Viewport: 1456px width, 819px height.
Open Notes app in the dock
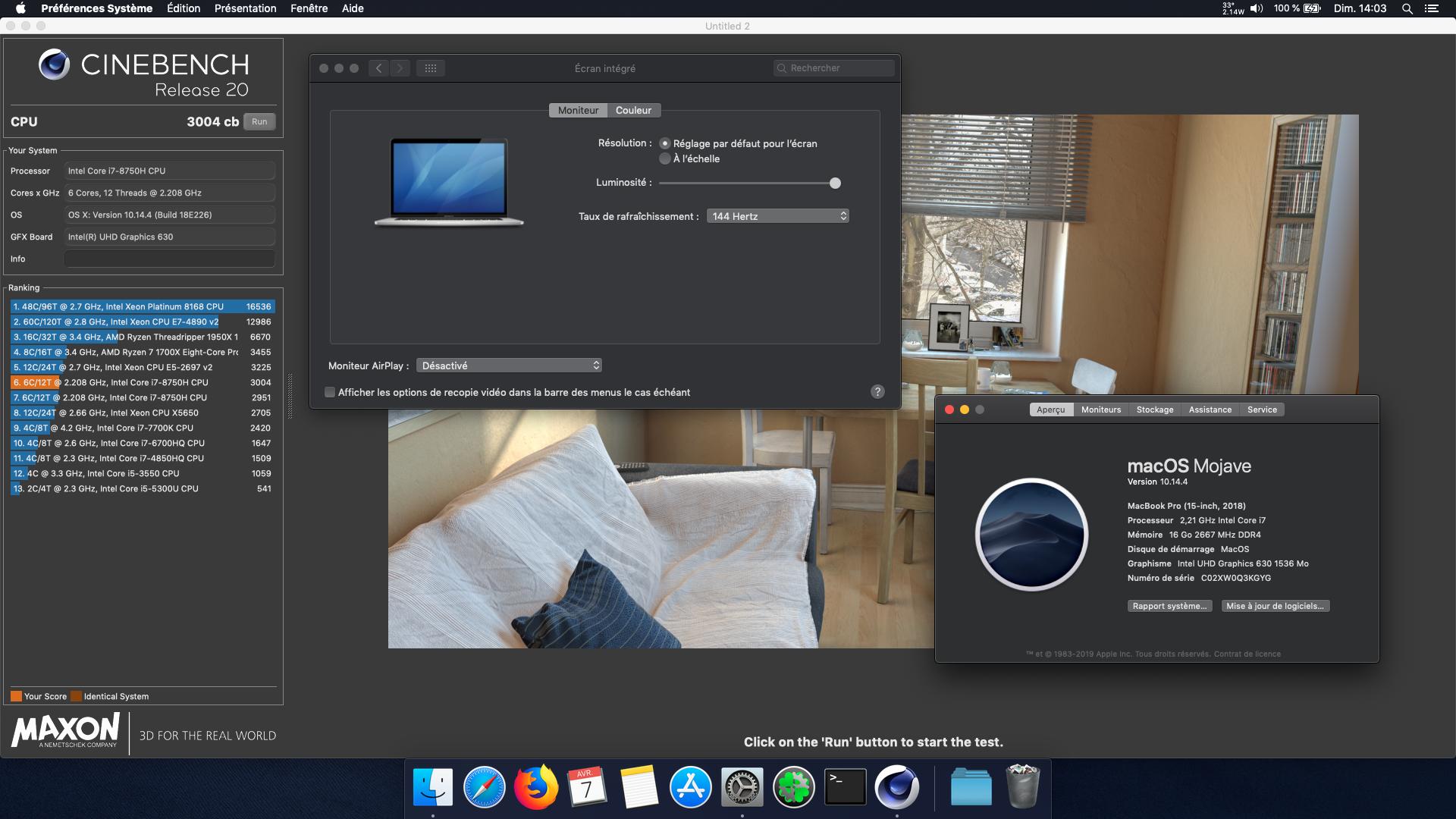click(x=639, y=787)
